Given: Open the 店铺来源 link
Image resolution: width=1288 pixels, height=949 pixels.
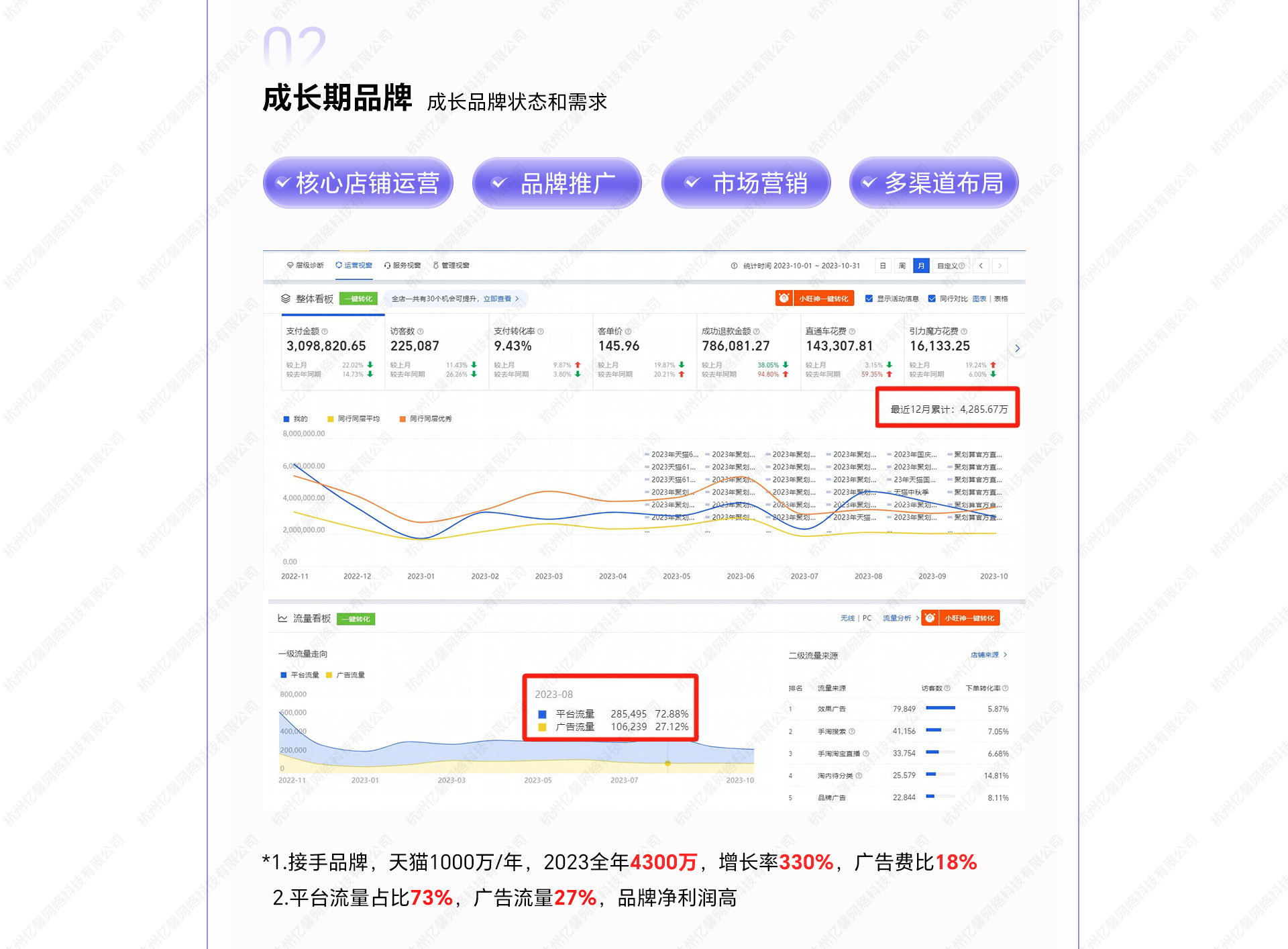Looking at the screenshot, I should tap(984, 654).
